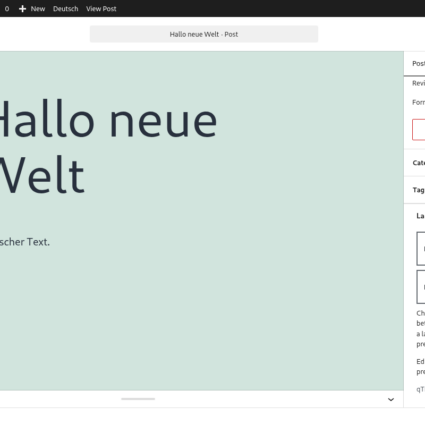
Task: Click the View Post link
Action: [x=101, y=9]
